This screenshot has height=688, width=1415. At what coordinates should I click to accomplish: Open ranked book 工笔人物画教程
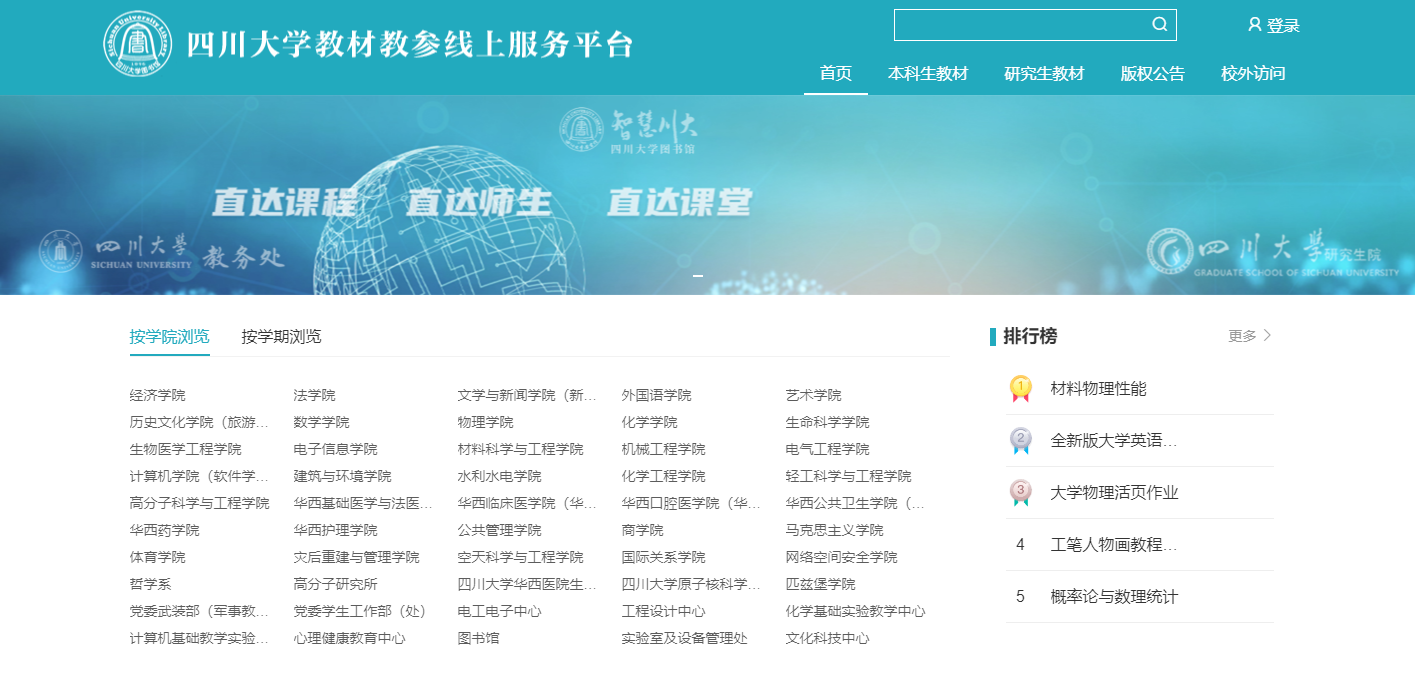click(1114, 545)
